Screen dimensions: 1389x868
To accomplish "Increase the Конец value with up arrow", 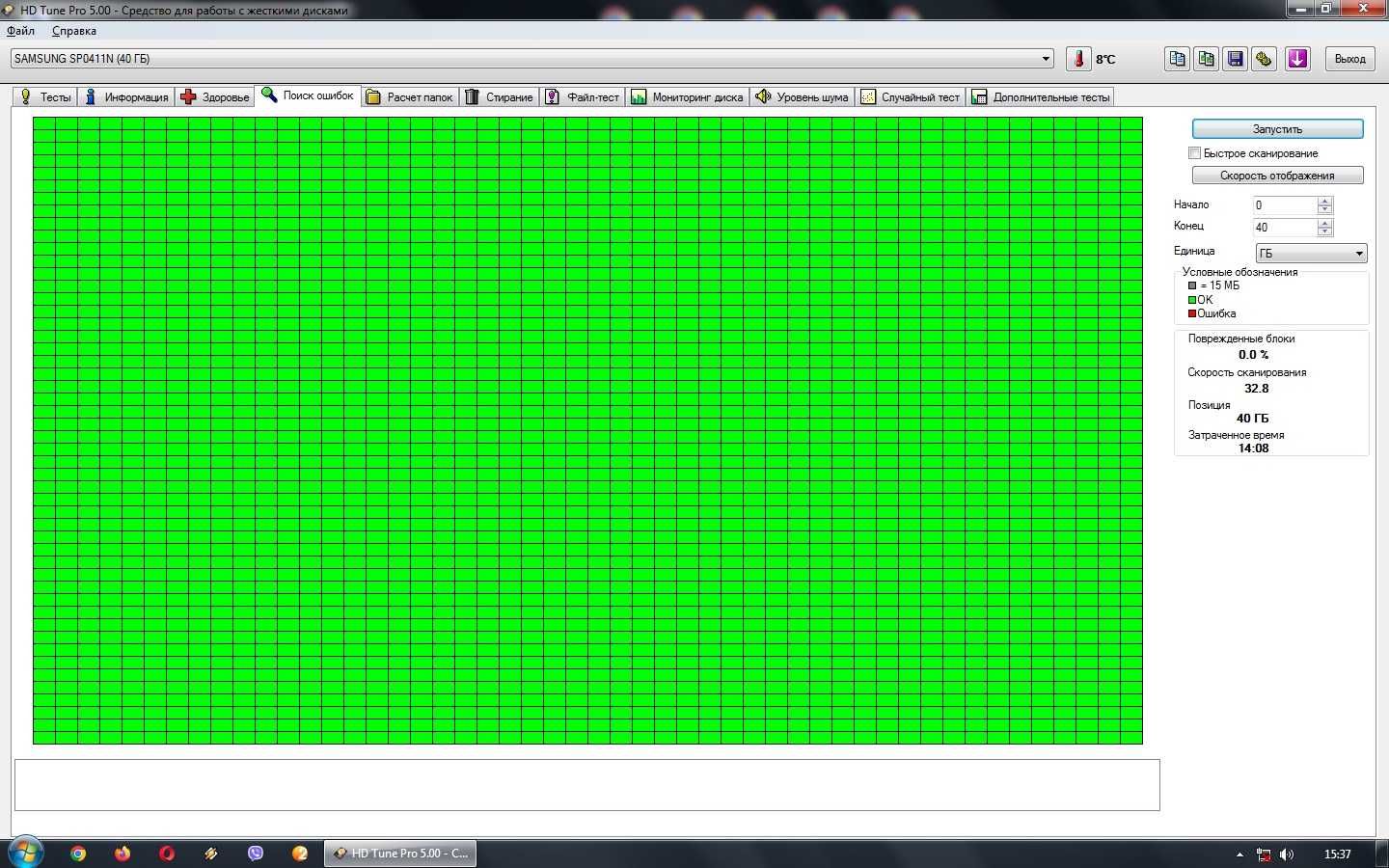I will 1324,224.
